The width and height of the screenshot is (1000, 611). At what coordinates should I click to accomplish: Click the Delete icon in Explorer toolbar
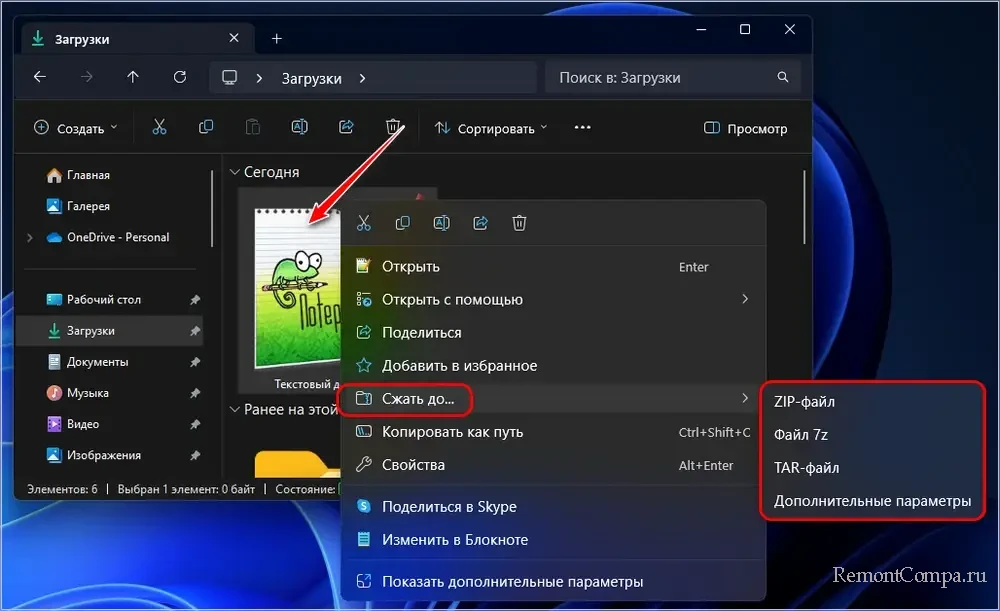click(393, 127)
